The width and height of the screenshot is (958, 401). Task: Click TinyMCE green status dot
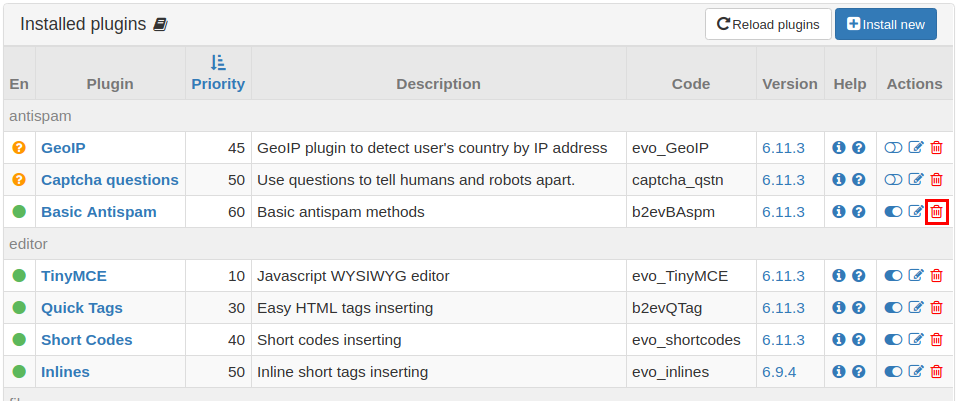(x=19, y=276)
